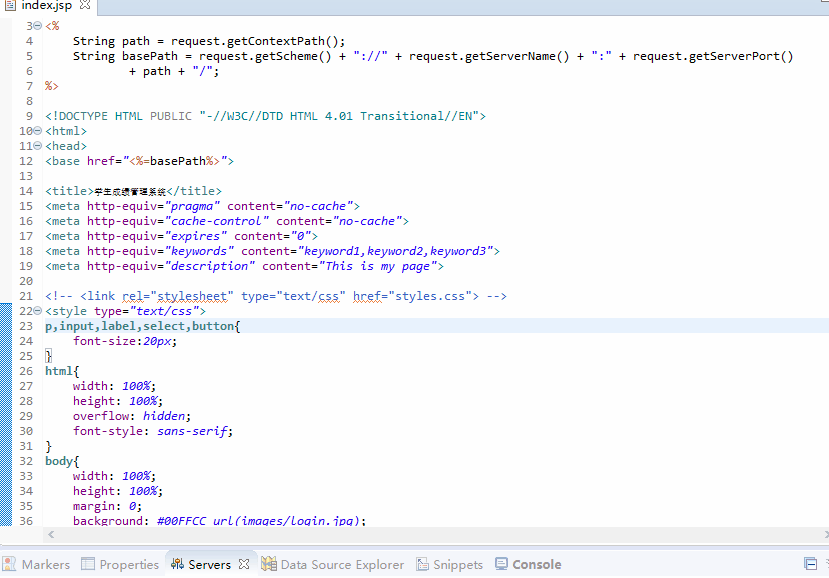Click the base href tag on line 12
The width and height of the screenshot is (829, 578).
pyautogui.click(x=140, y=161)
